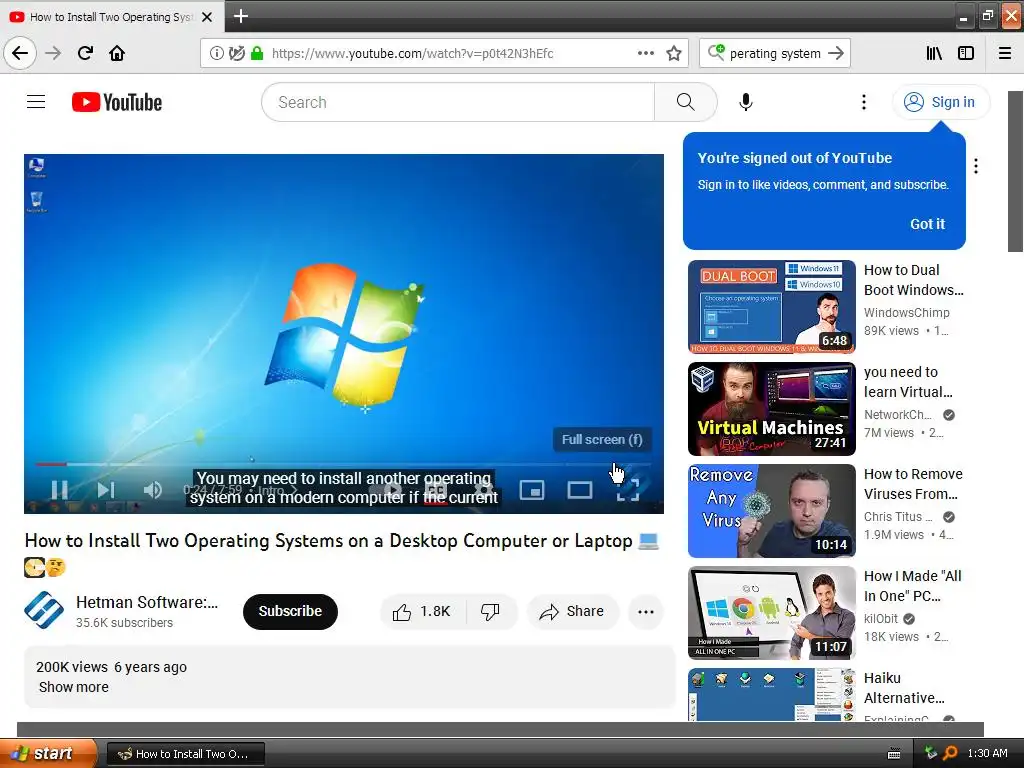The height and width of the screenshot is (768, 1024).
Task: Skip to the next video
Action: click(x=106, y=490)
